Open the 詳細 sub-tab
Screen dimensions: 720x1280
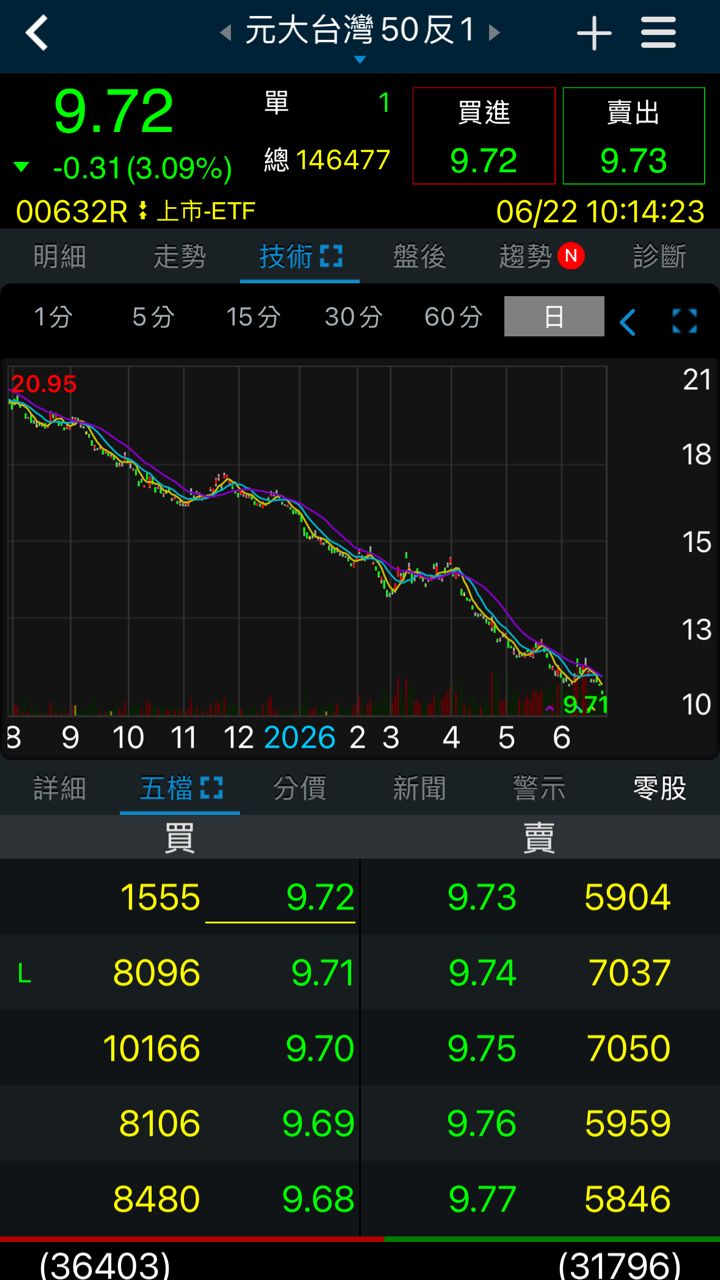[60, 788]
